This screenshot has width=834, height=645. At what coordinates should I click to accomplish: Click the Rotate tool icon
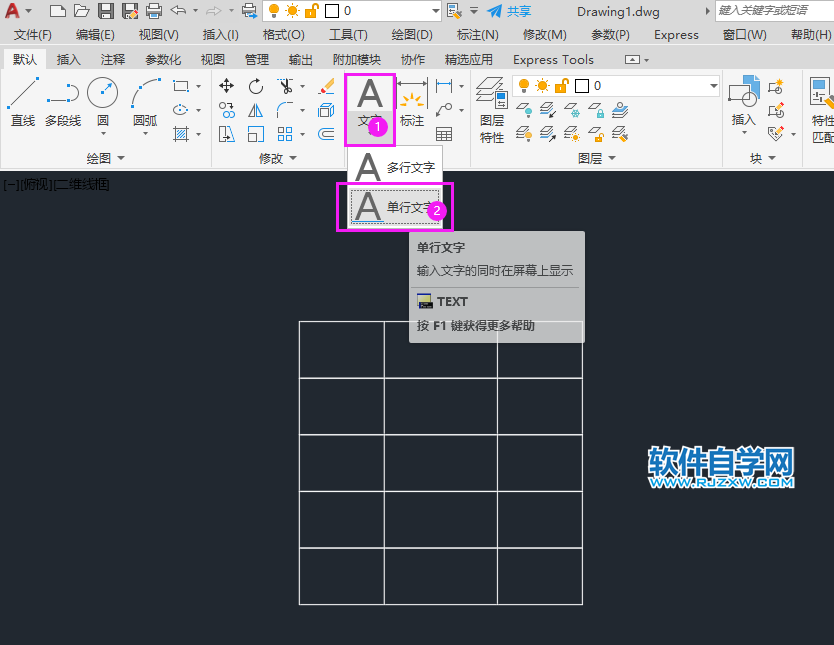tap(256, 86)
